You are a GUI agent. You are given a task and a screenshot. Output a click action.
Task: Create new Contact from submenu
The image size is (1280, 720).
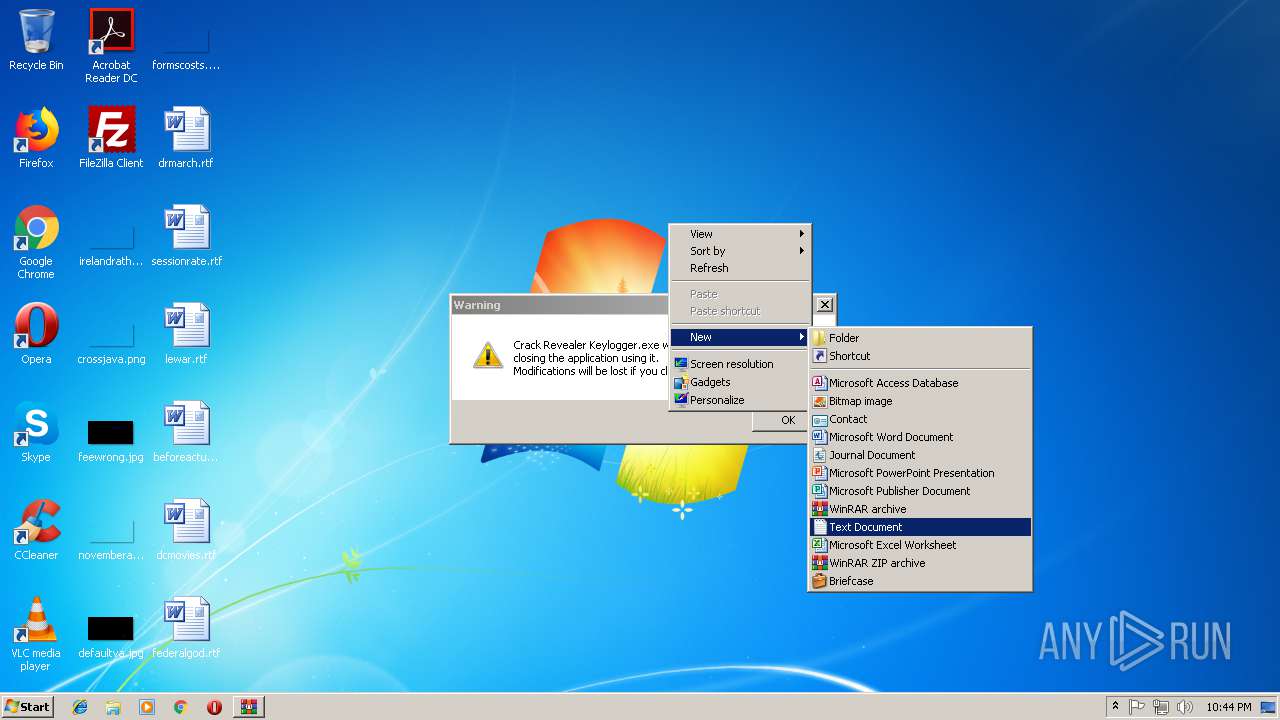click(920, 419)
